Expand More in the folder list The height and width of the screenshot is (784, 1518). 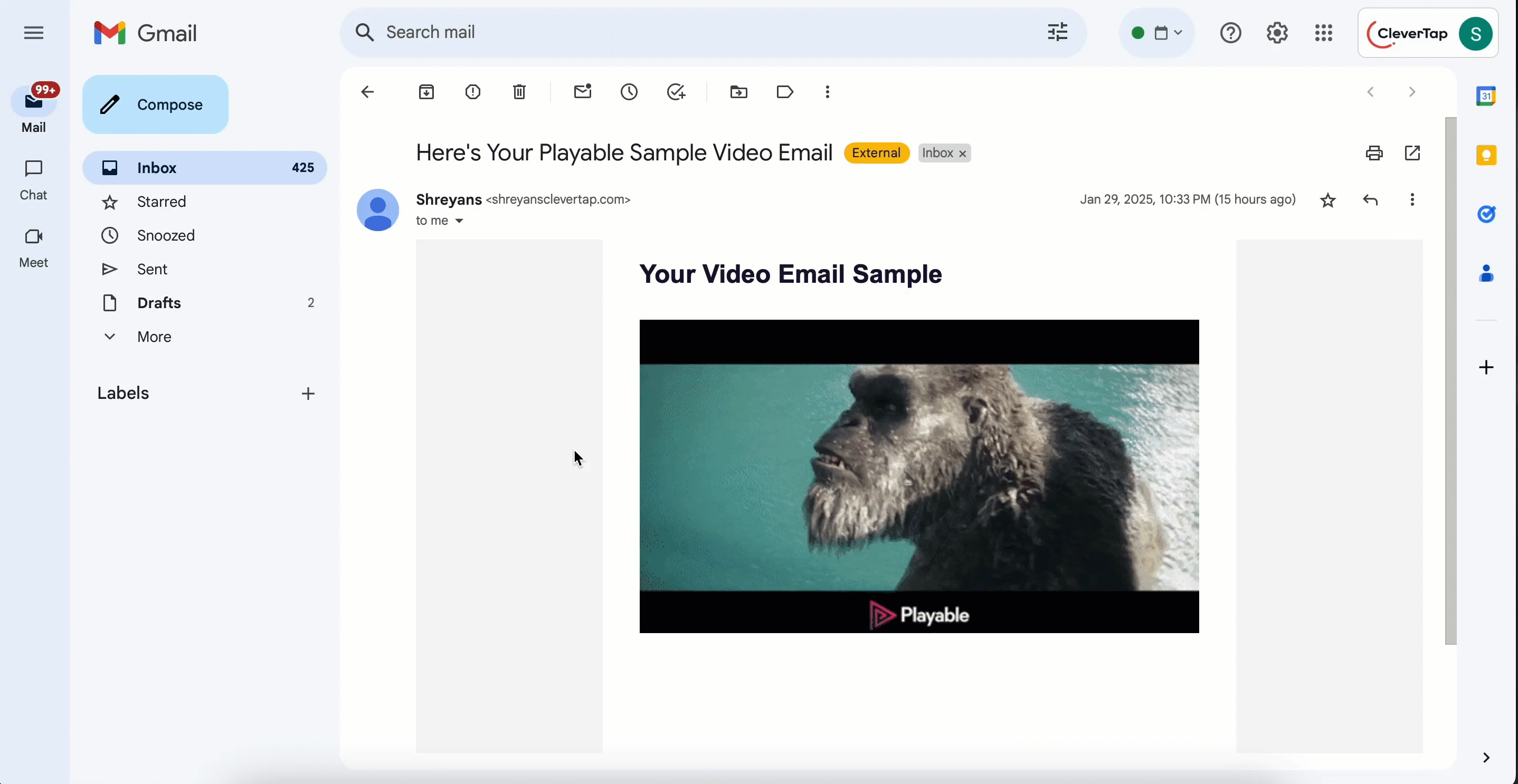coord(204,337)
